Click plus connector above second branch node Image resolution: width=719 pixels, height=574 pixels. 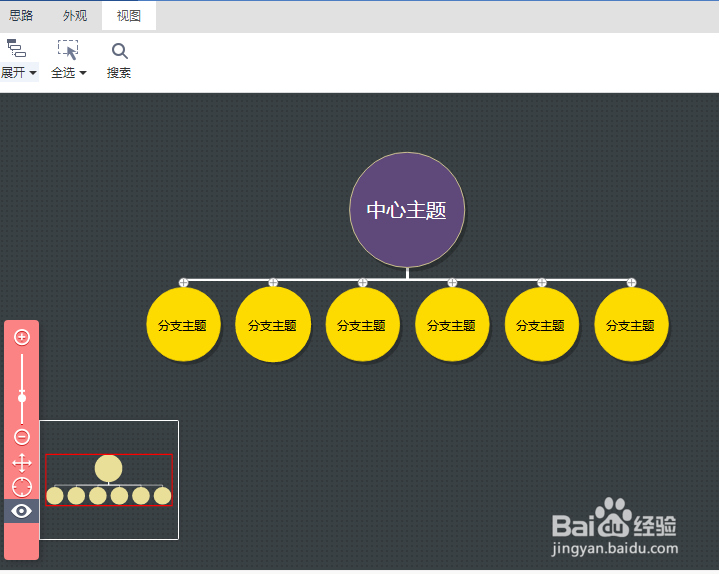pos(273,282)
